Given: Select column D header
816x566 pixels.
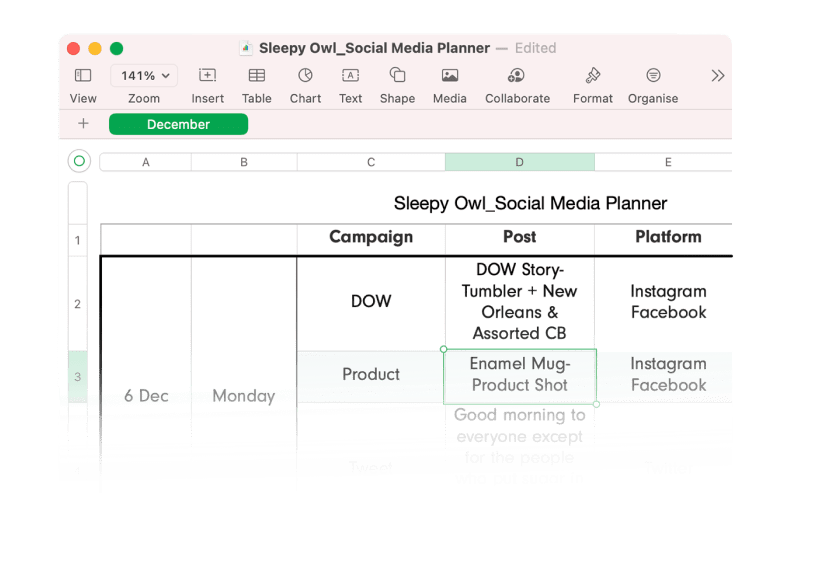Looking at the screenshot, I should pos(519,162).
